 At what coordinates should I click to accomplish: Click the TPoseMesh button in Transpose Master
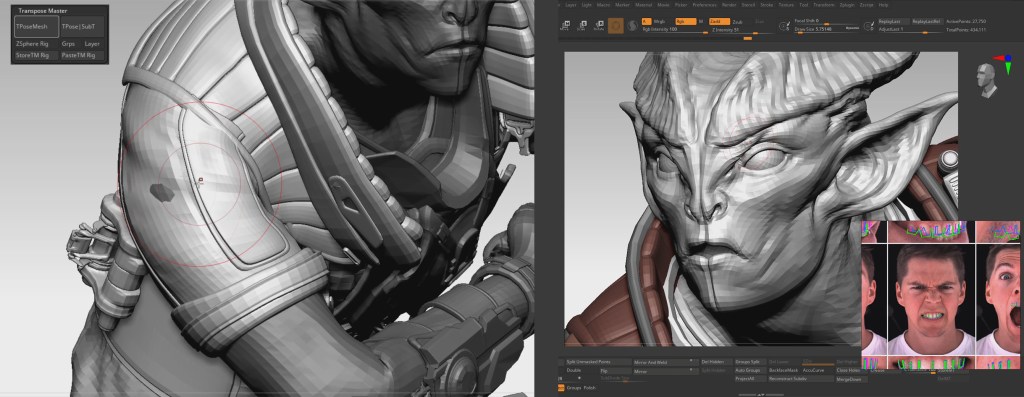pos(36,27)
